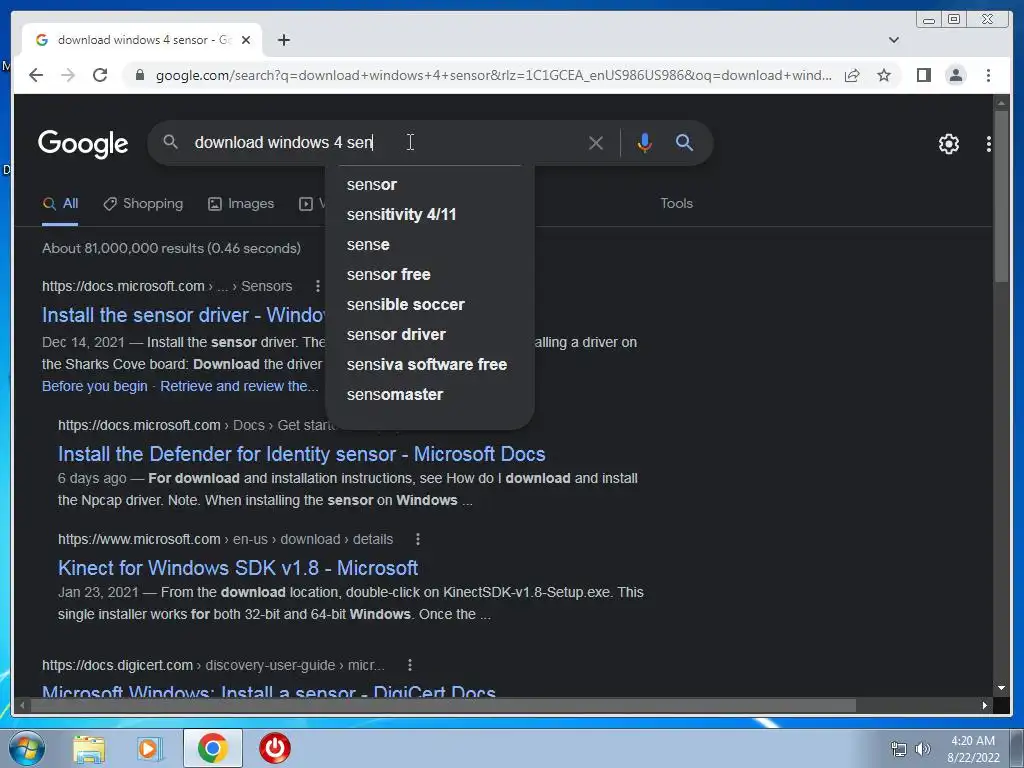
Task: Select the 'sensitivity 4/11' suggestion
Action: point(429,215)
